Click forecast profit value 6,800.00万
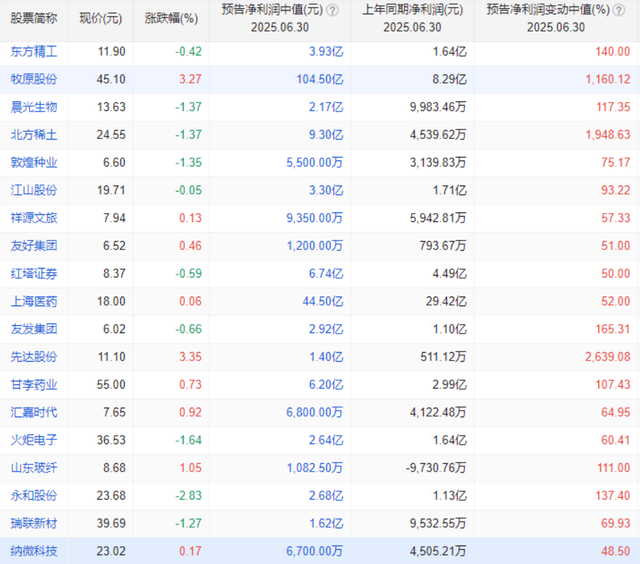This screenshot has width=640, height=564. 315,412
